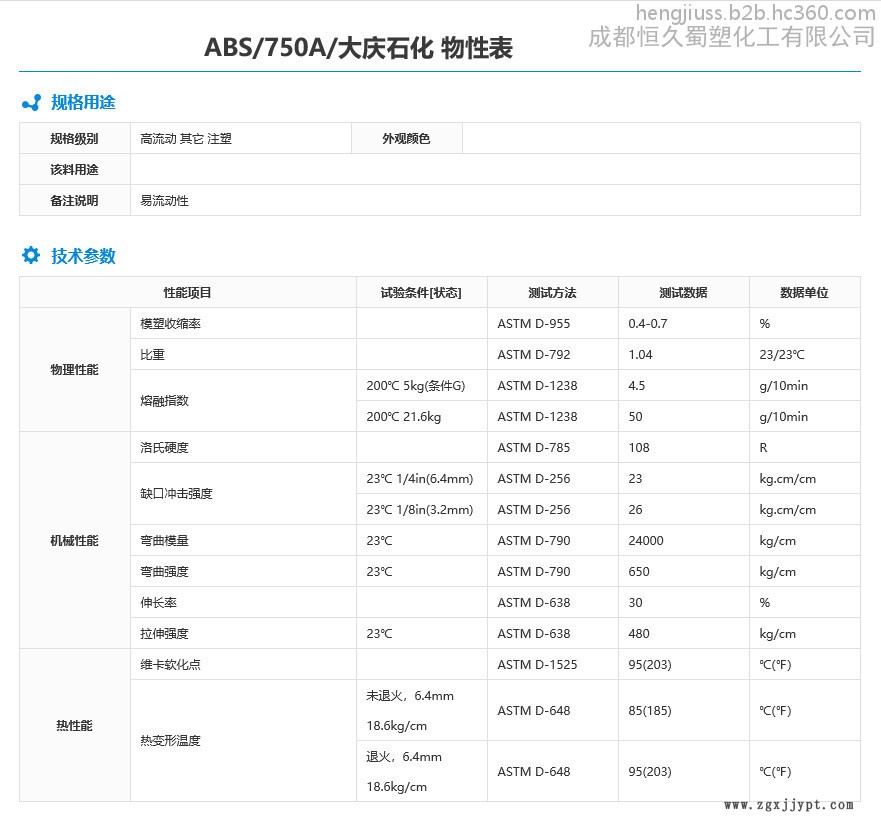881x827 pixels.
Task: Select the melt index value 4.5
Action: point(637,385)
